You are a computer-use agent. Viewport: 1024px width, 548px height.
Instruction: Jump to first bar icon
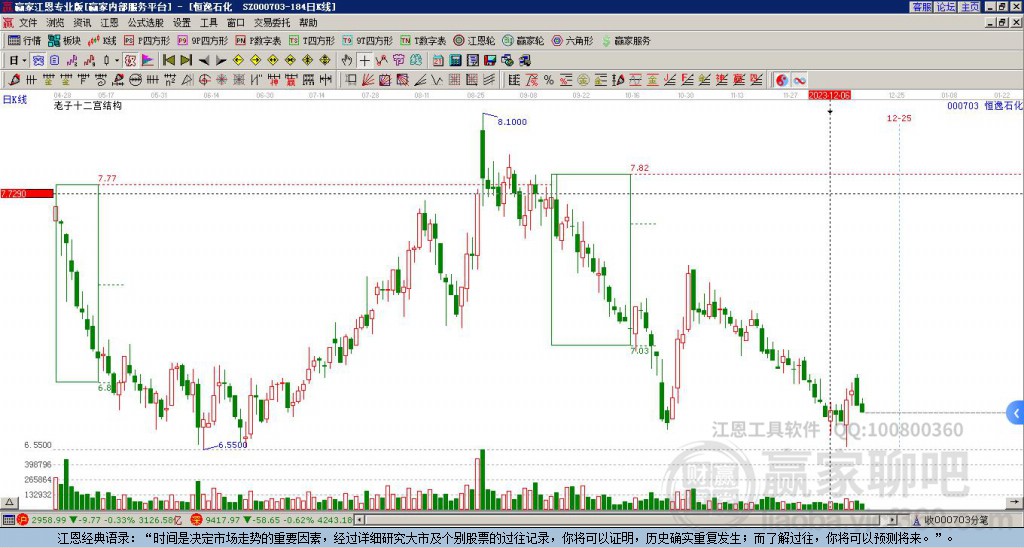coord(168,61)
